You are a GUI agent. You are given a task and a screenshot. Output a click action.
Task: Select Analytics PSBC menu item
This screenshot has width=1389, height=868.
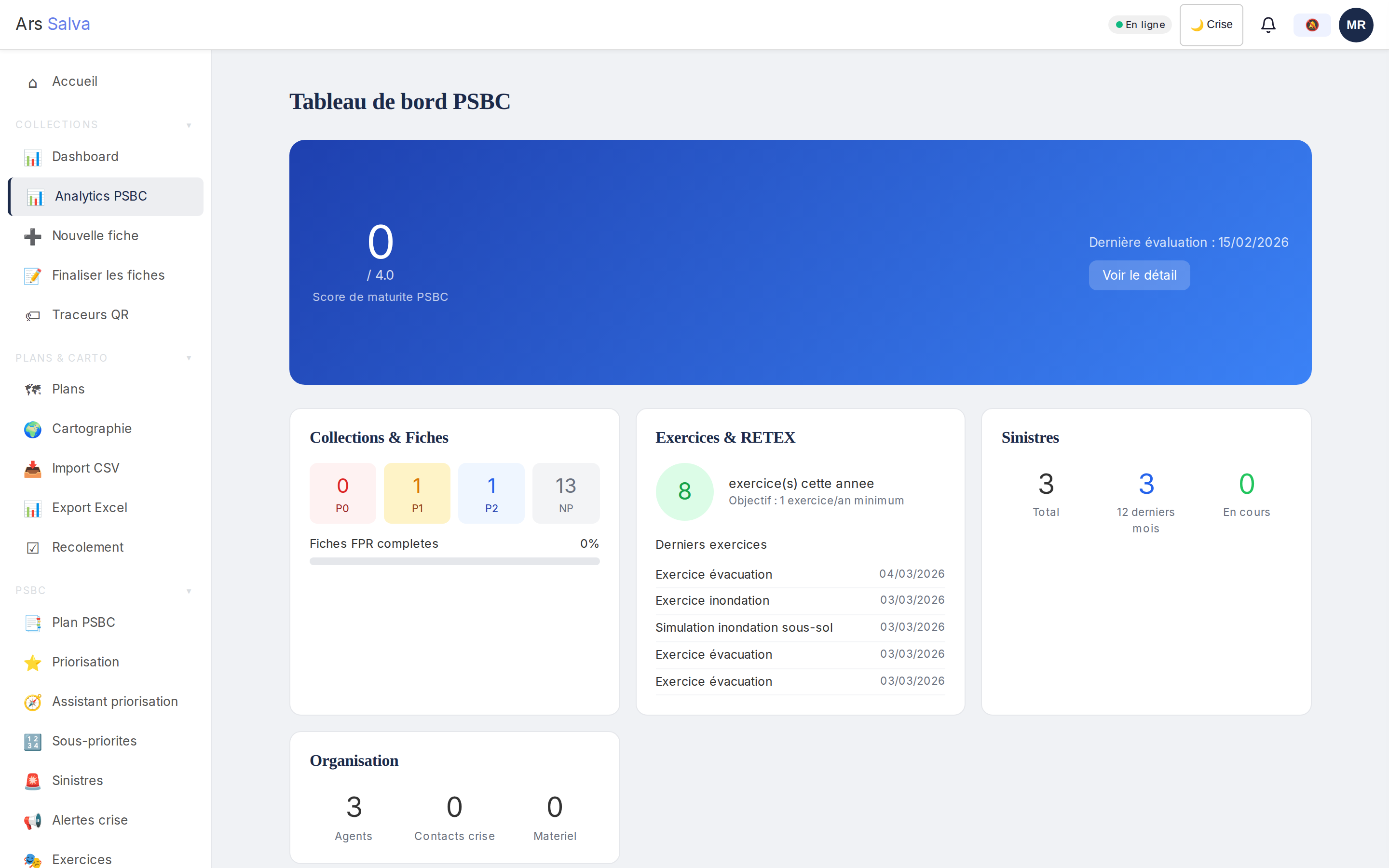pyautogui.click(x=106, y=196)
